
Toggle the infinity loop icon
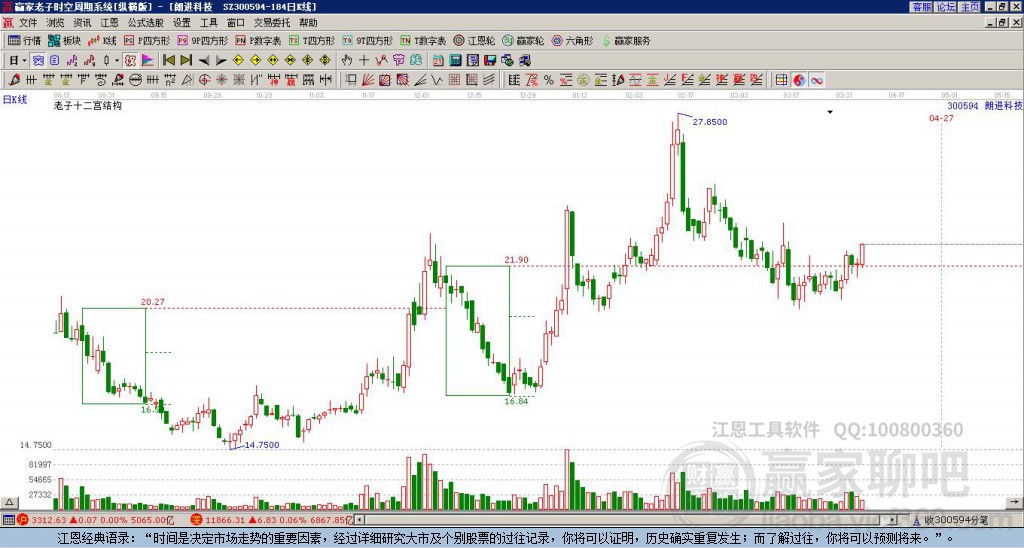[x=816, y=80]
